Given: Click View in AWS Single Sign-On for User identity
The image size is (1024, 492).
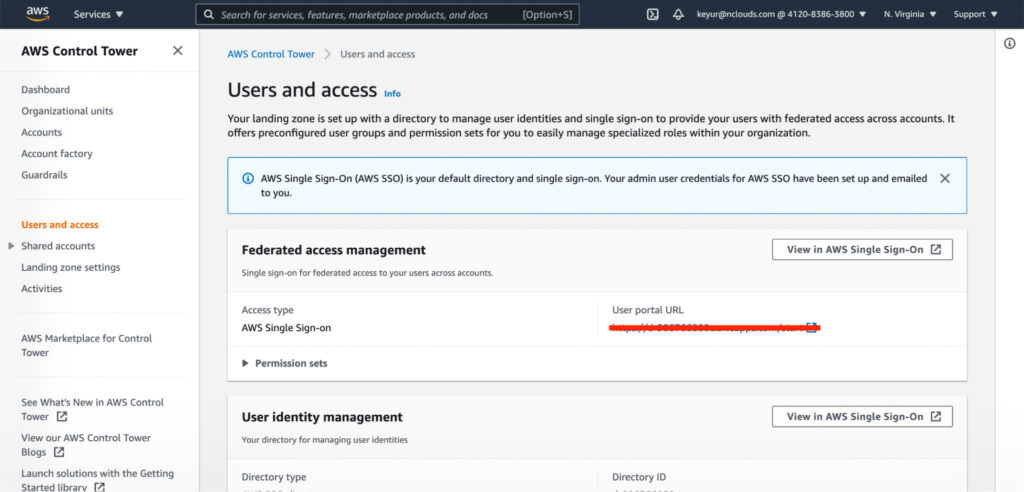Looking at the screenshot, I should point(862,416).
